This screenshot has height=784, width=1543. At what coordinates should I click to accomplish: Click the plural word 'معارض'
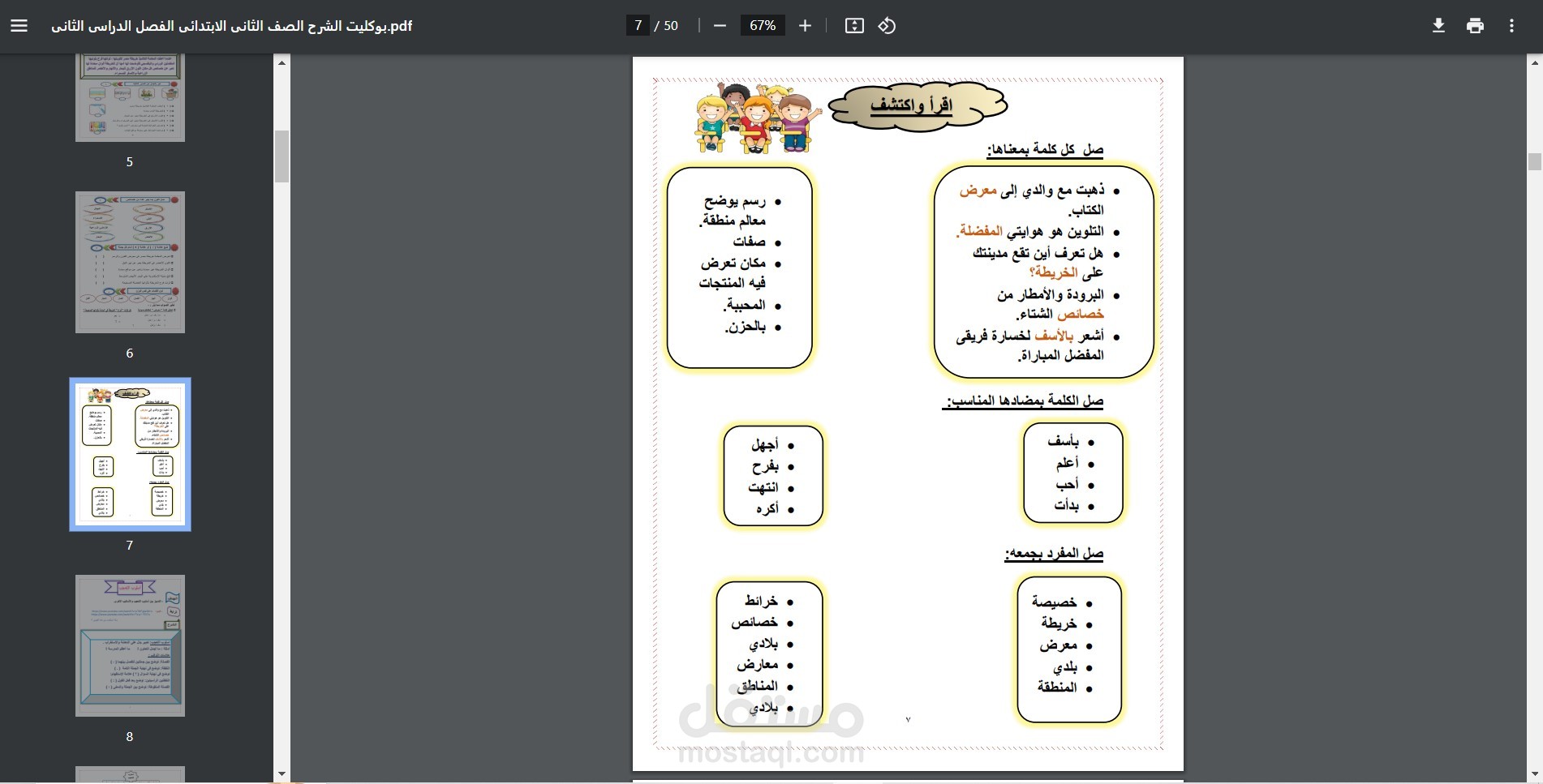tap(757, 665)
